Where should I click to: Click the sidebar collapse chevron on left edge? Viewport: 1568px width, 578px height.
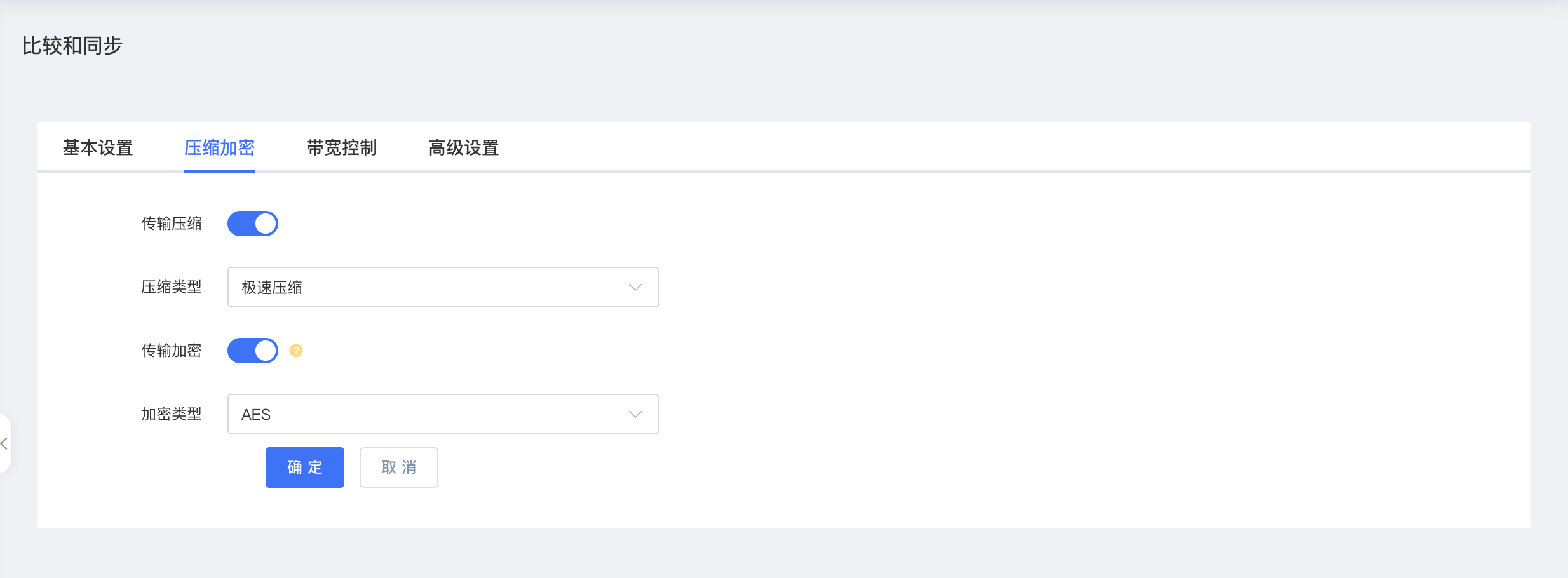point(4,443)
